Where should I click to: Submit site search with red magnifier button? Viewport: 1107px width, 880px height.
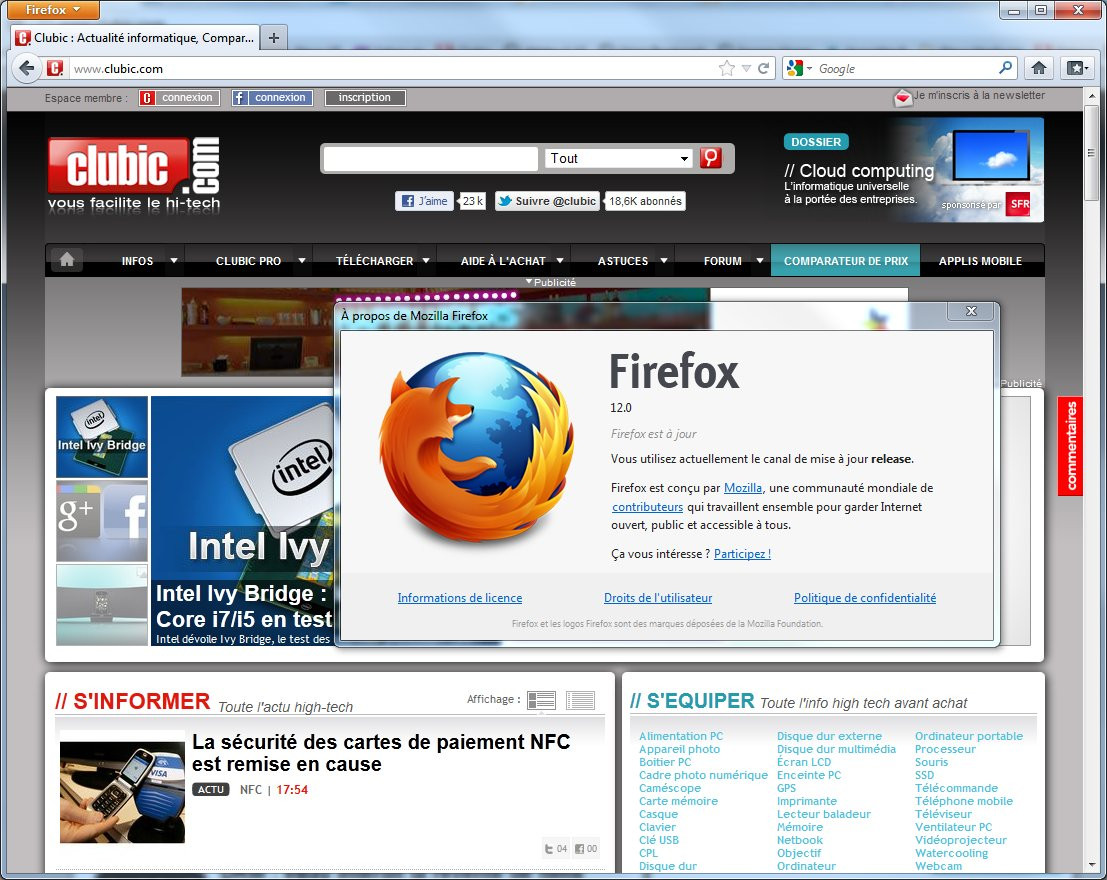coord(711,158)
